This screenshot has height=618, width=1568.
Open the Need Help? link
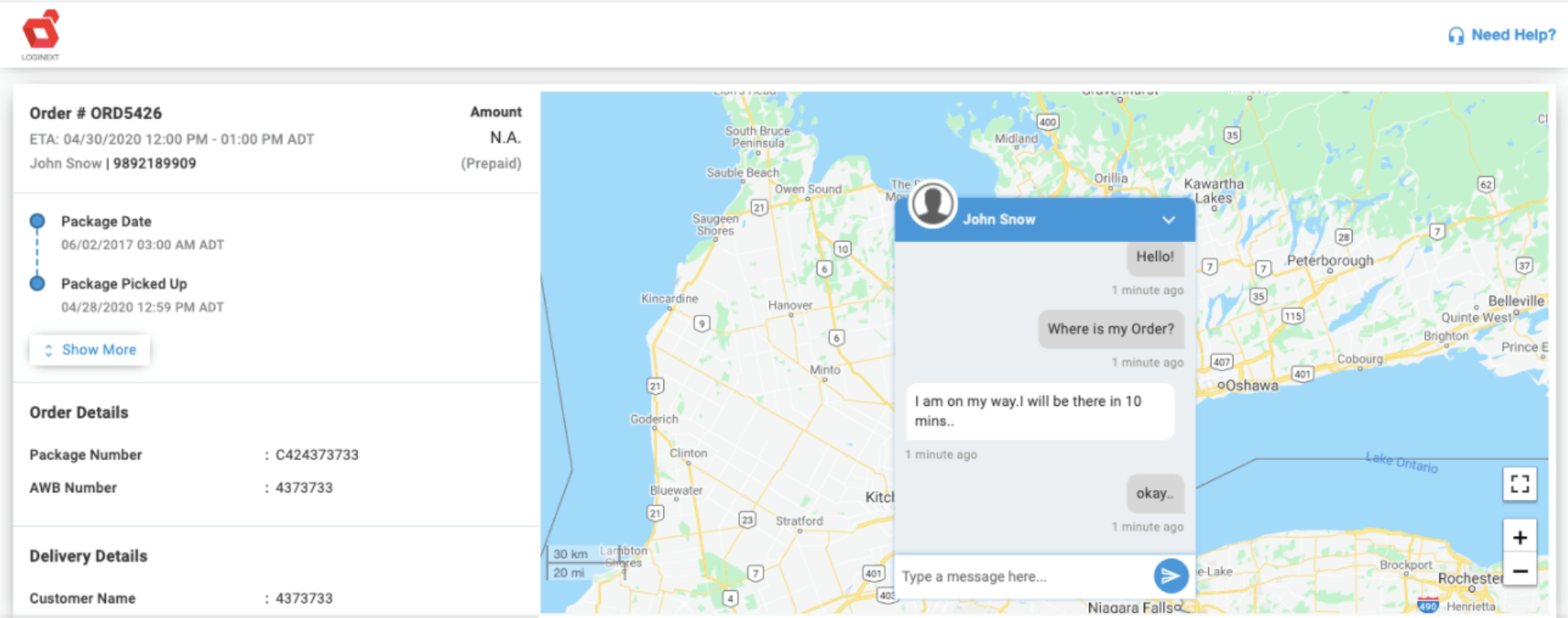[1513, 35]
